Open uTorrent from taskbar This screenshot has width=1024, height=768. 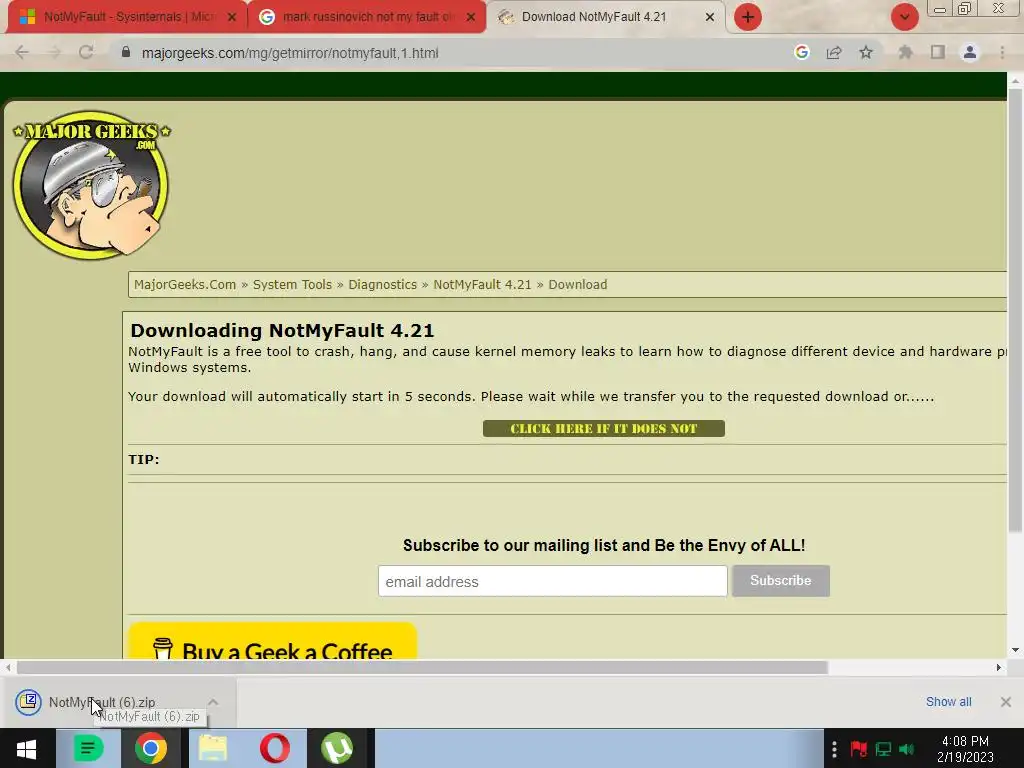coord(337,748)
